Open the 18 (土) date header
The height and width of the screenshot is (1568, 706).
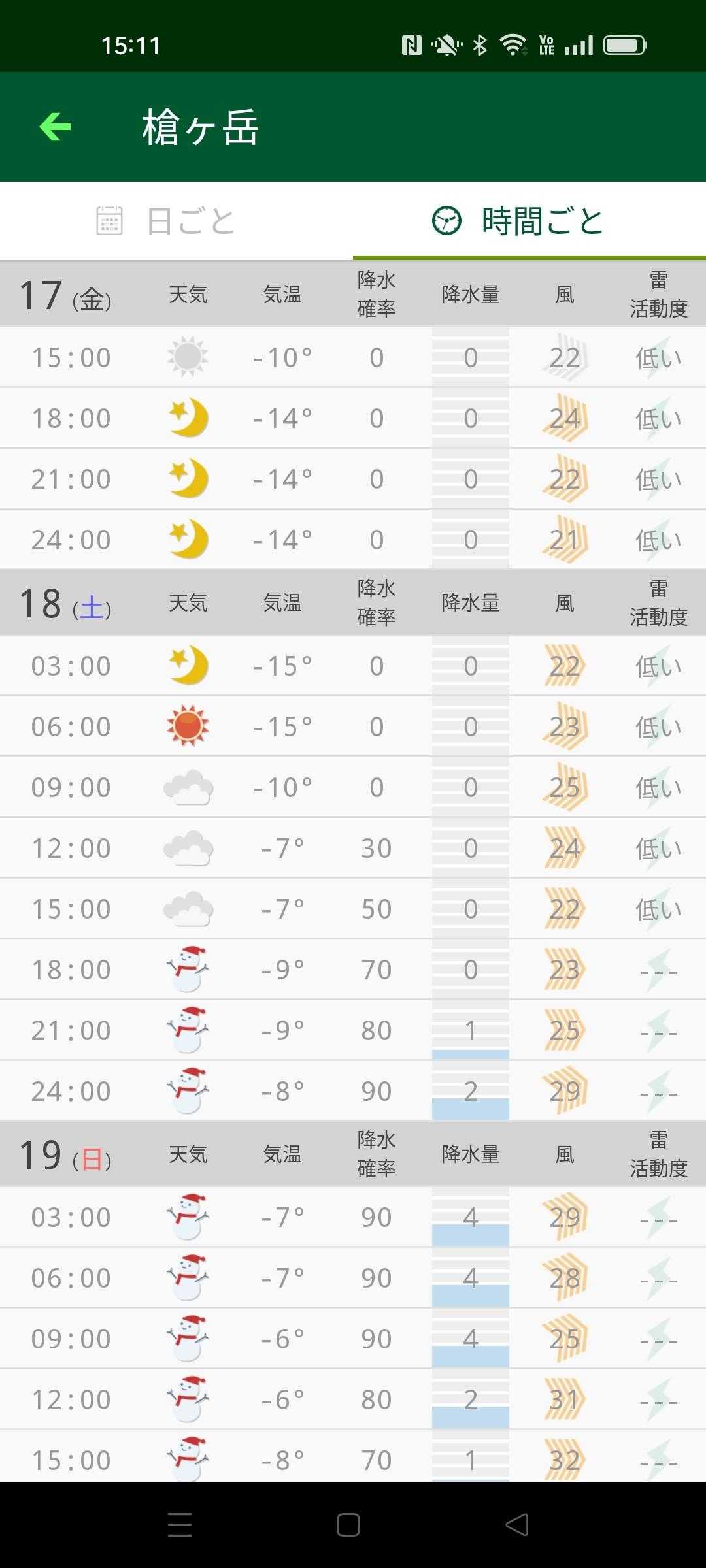point(65,604)
